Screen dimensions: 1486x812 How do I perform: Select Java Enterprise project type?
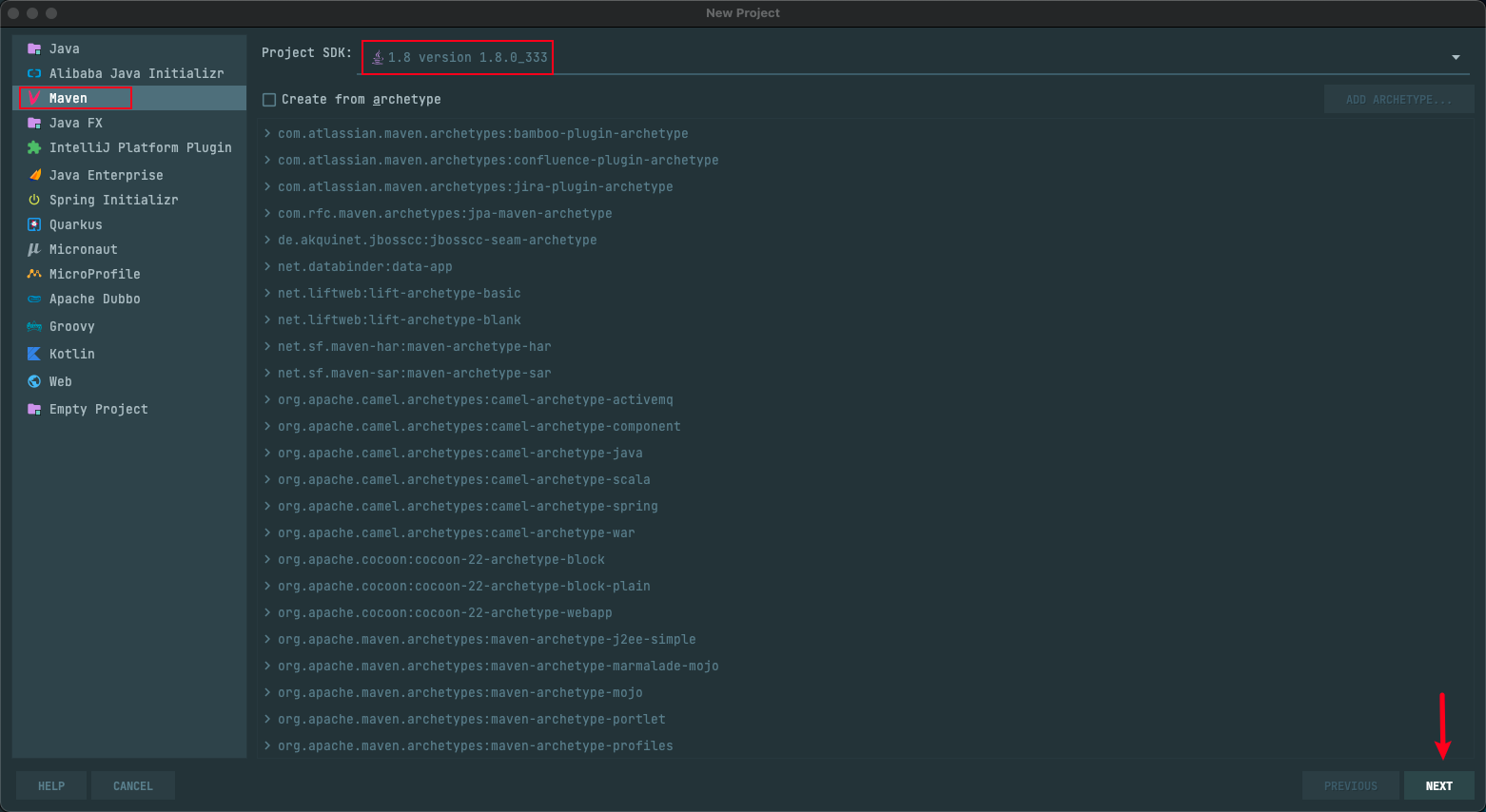click(x=129, y=175)
